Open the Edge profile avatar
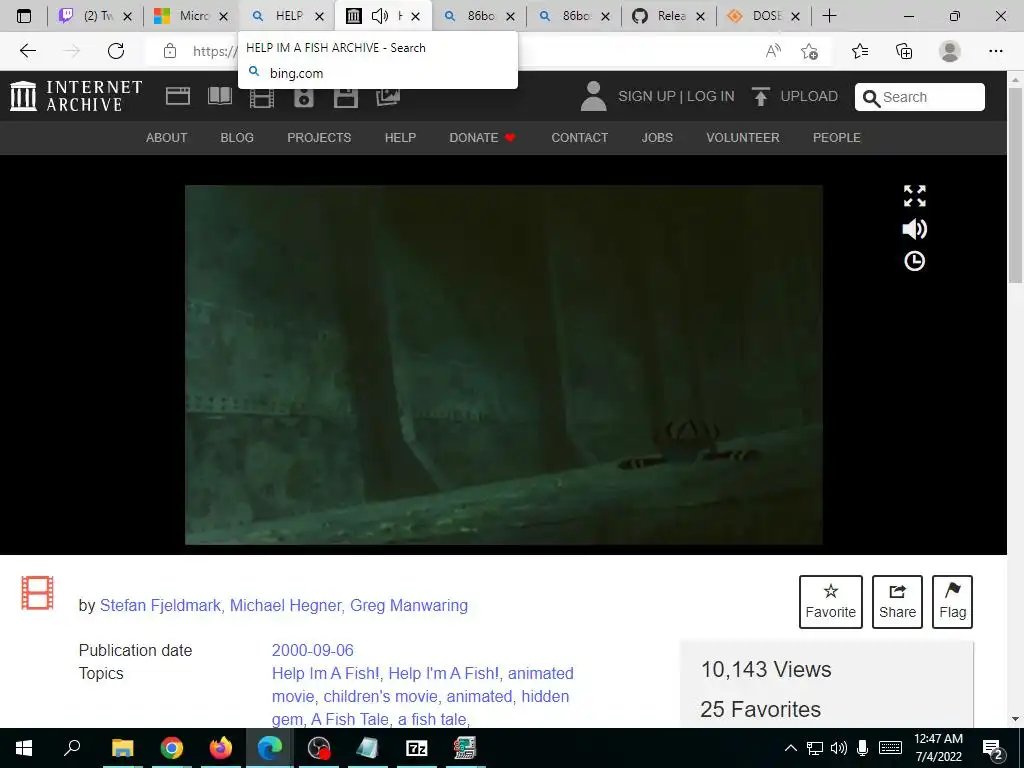The width and height of the screenshot is (1024, 768). (x=950, y=51)
